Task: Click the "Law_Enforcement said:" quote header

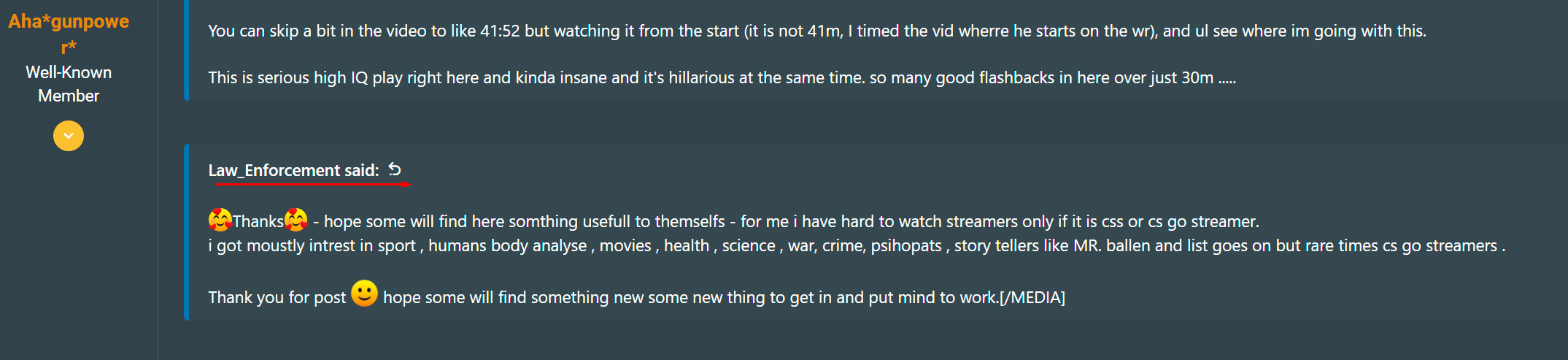Action: 293,170
